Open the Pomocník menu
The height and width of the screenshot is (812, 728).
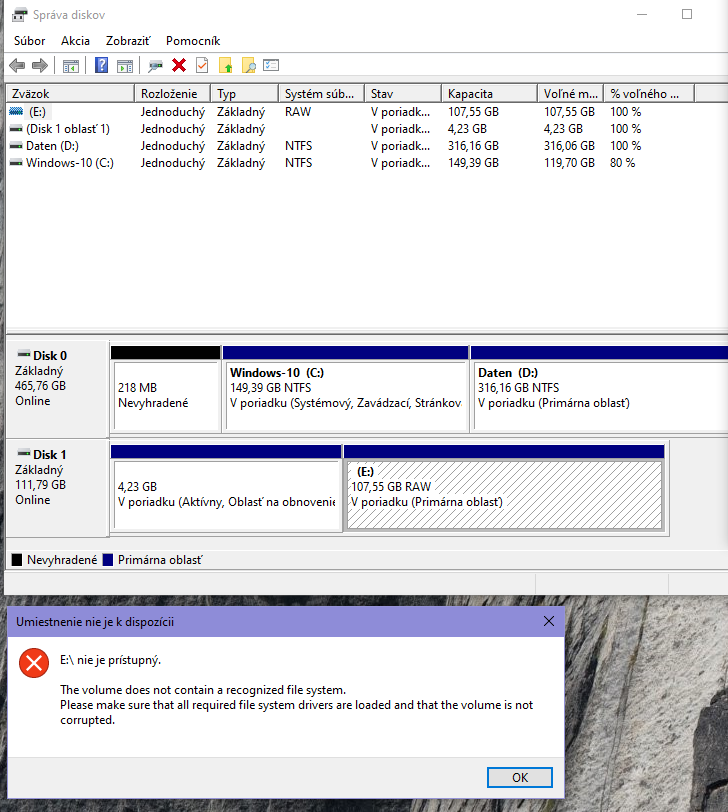[x=193, y=41]
